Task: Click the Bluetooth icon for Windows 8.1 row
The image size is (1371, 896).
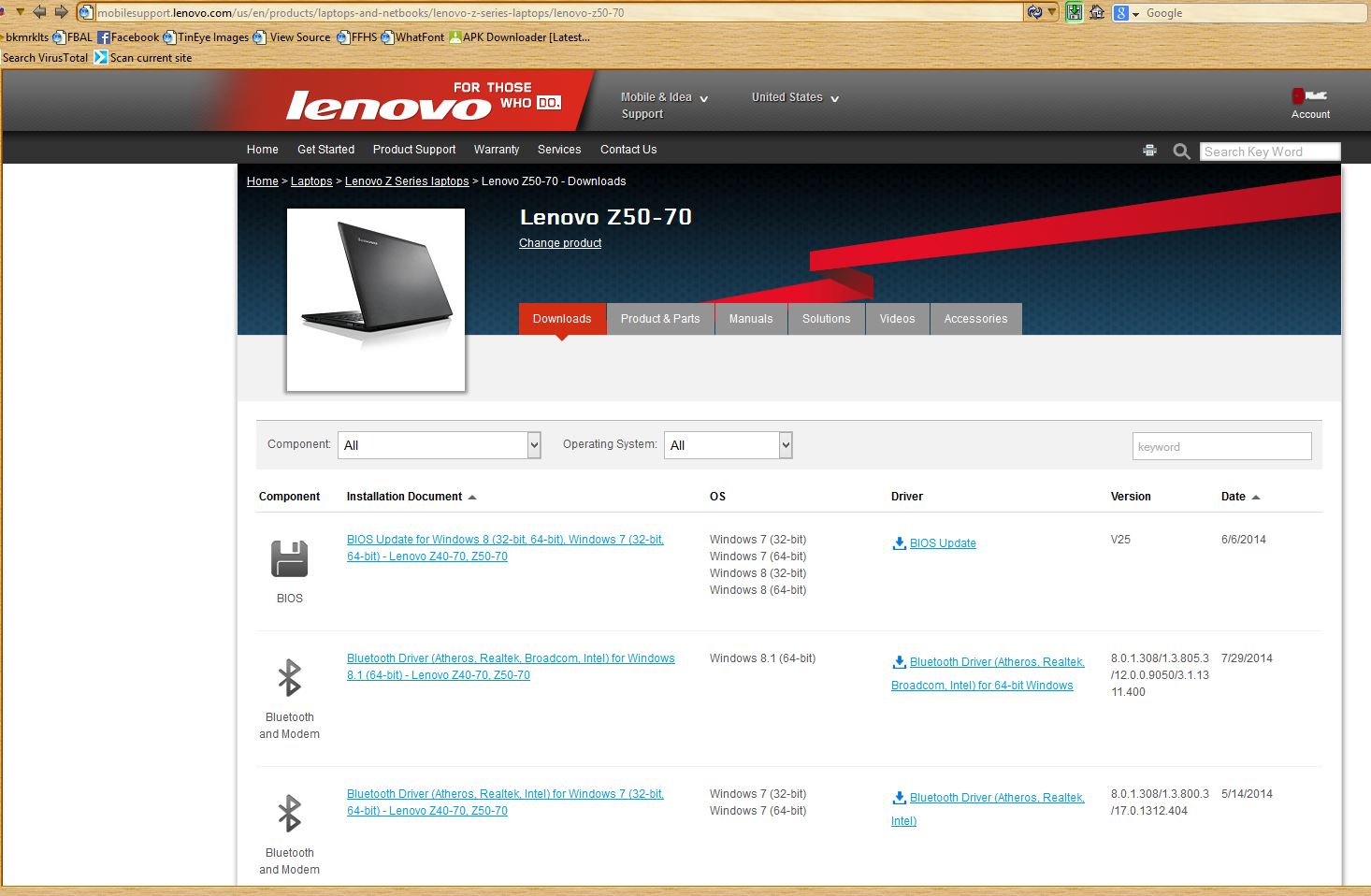Action: (x=290, y=678)
